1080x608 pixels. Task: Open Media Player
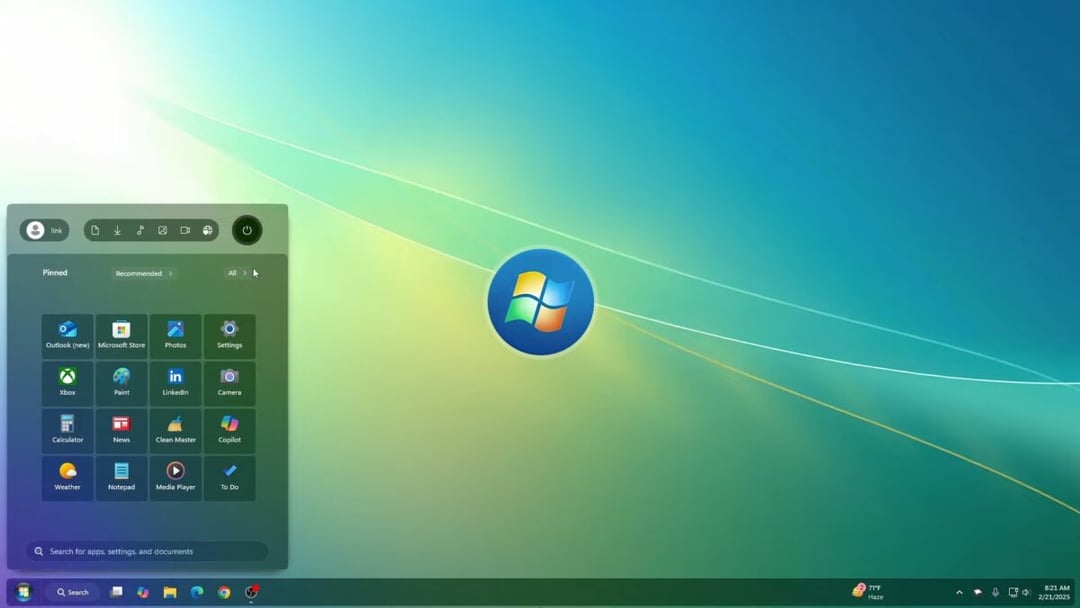tap(175, 477)
